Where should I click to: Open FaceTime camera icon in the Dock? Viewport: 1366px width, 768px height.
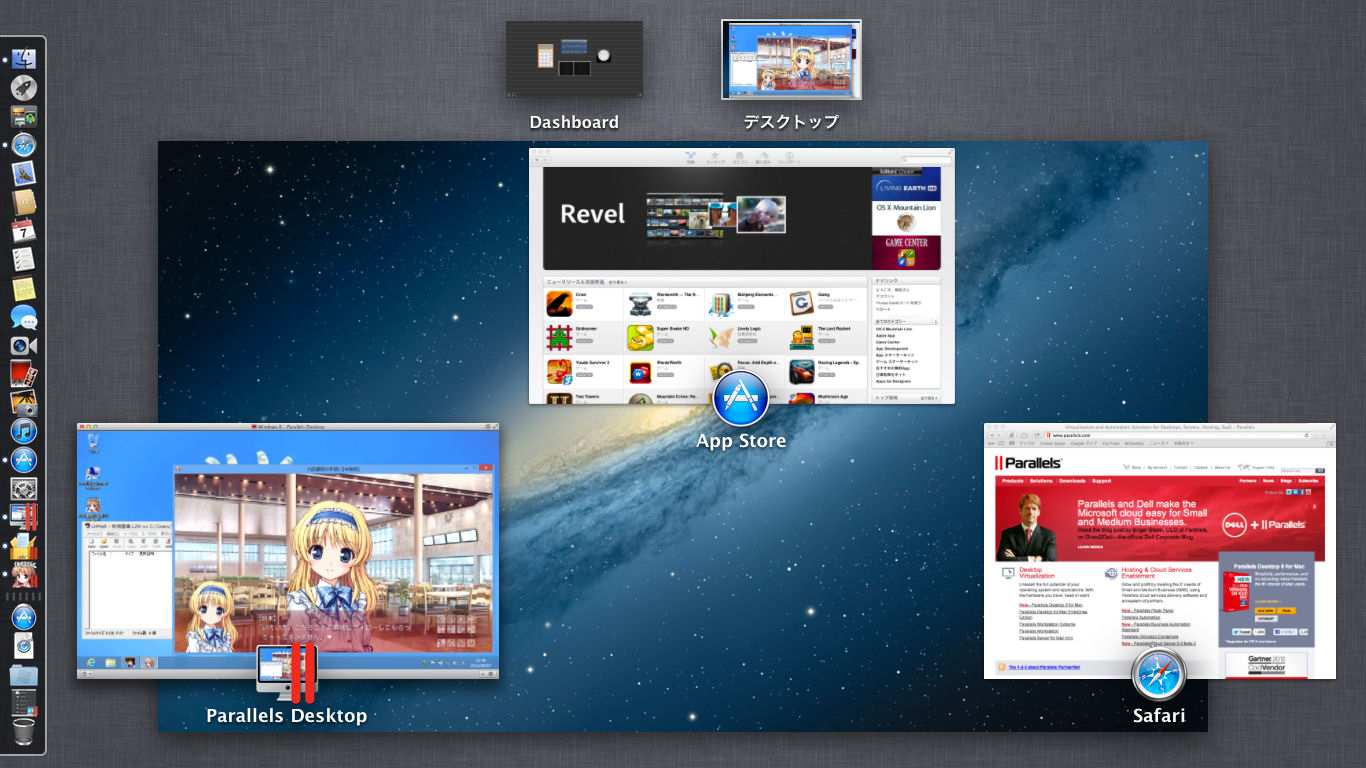(24, 346)
